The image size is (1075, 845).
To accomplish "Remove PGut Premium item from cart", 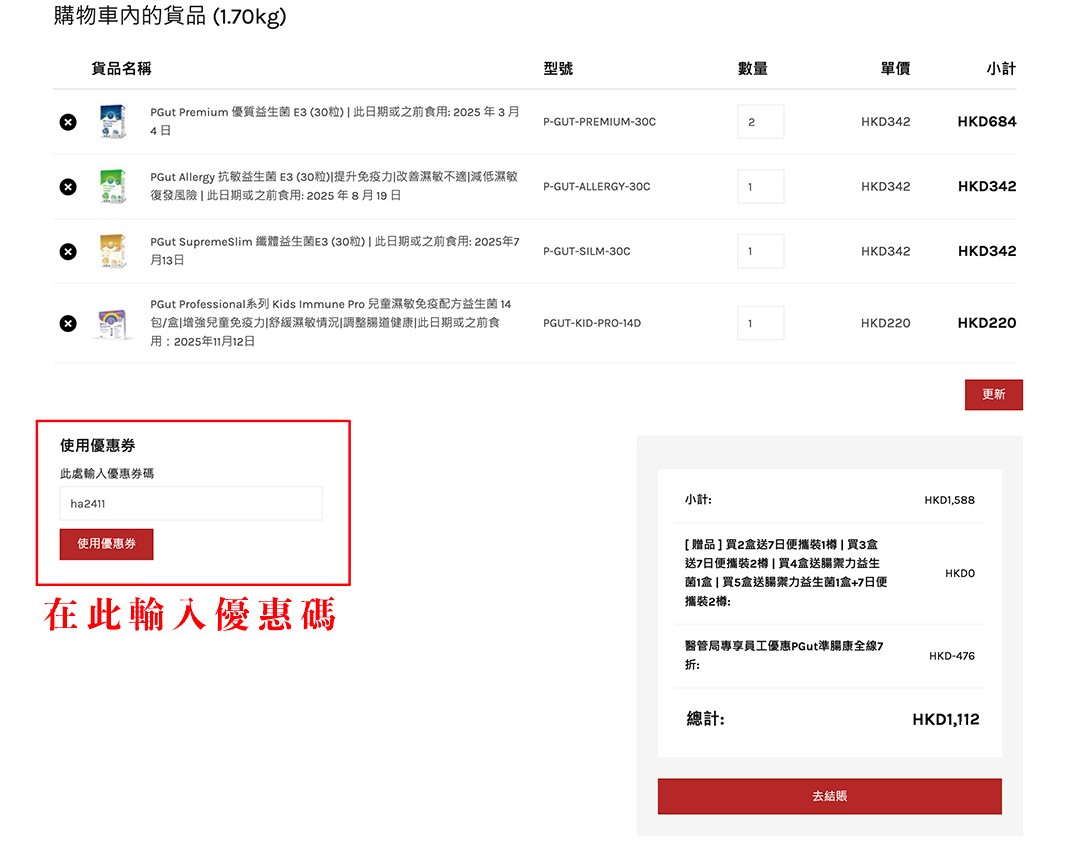I will pyautogui.click(x=68, y=122).
